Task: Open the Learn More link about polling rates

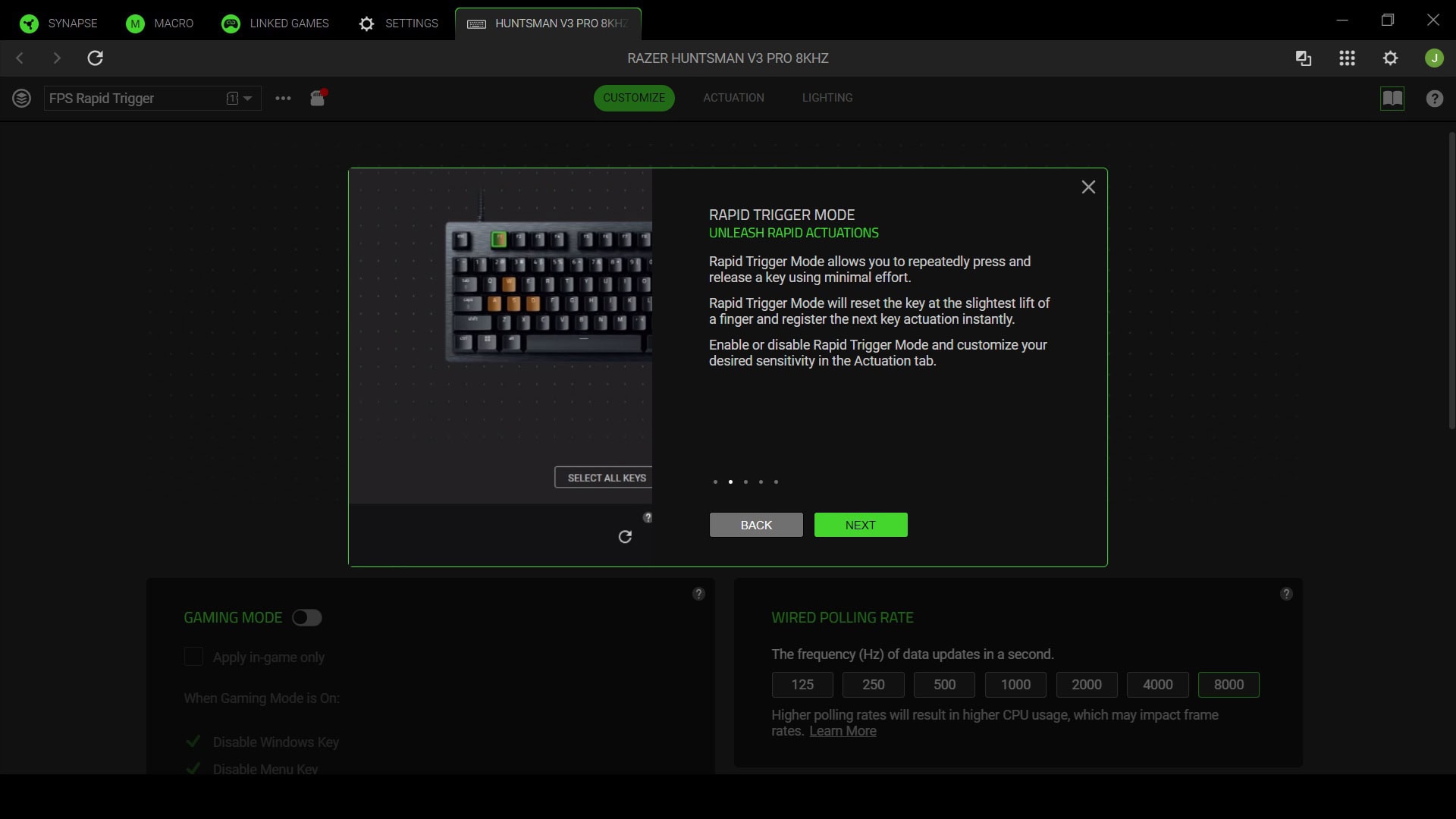Action: pyautogui.click(x=842, y=730)
